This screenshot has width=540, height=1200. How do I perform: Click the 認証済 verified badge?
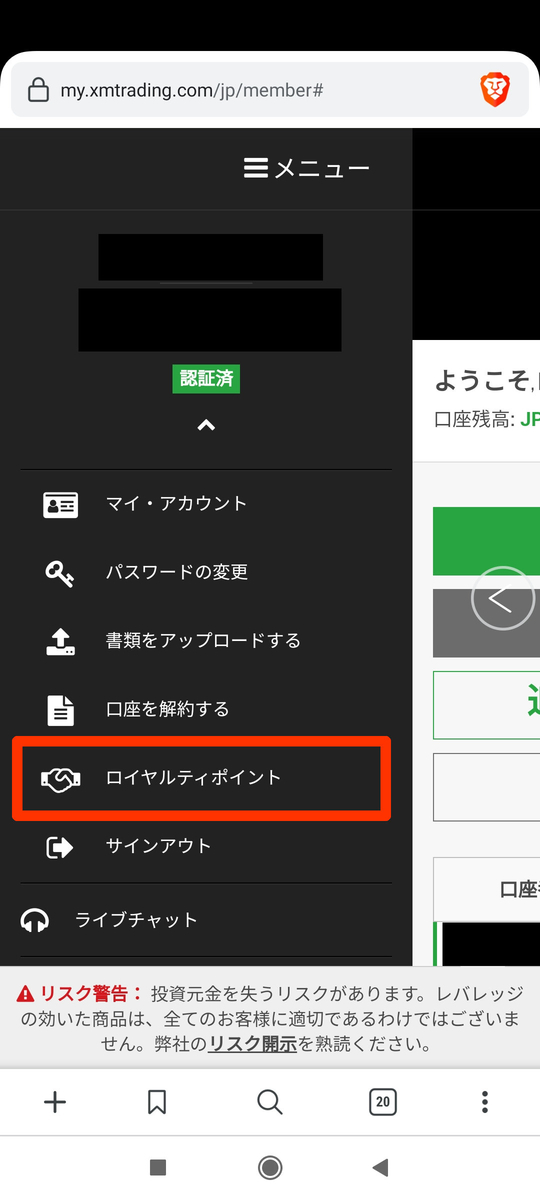pos(206,379)
